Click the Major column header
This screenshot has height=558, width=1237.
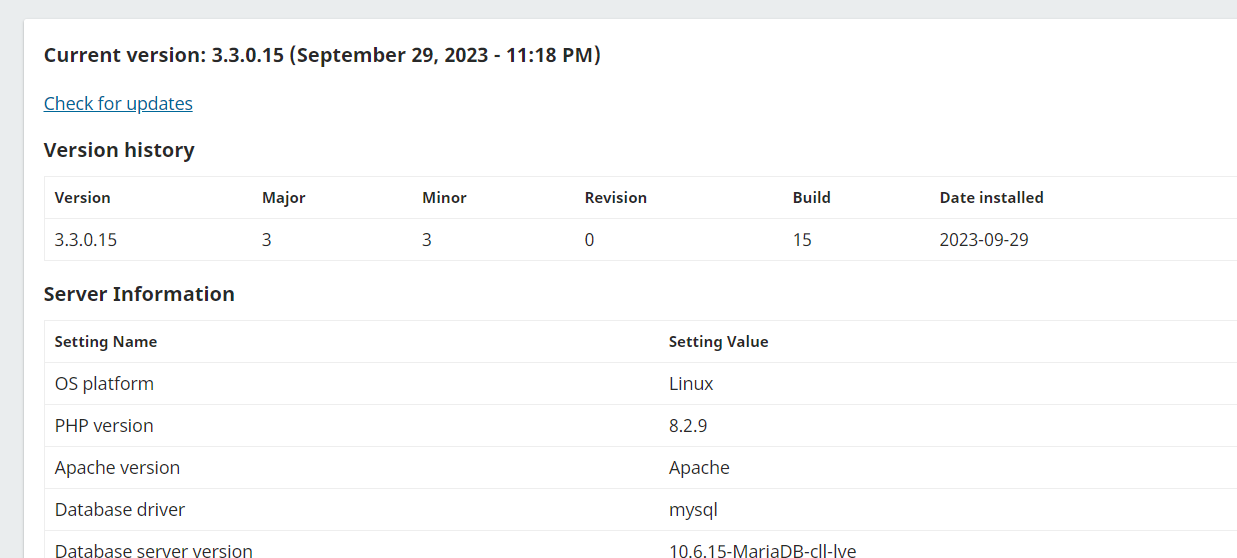tap(284, 198)
